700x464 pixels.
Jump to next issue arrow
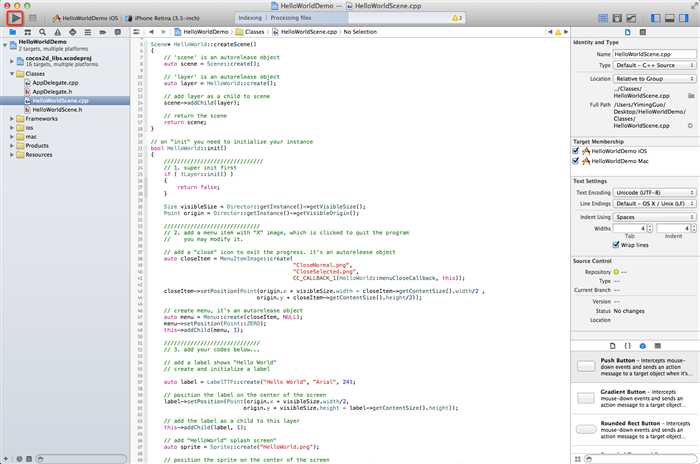[566, 32]
